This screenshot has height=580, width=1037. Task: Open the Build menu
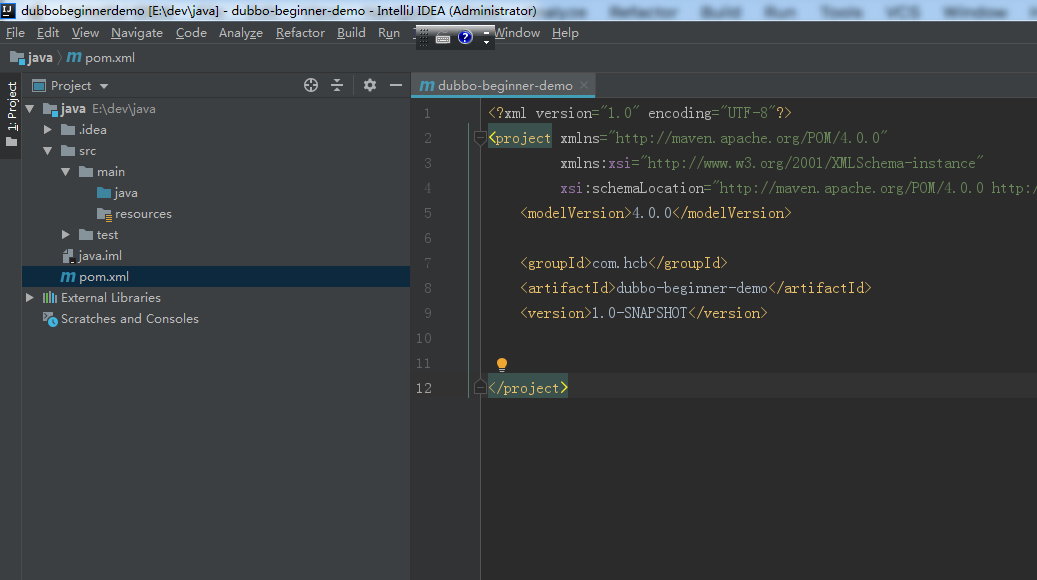point(351,32)
